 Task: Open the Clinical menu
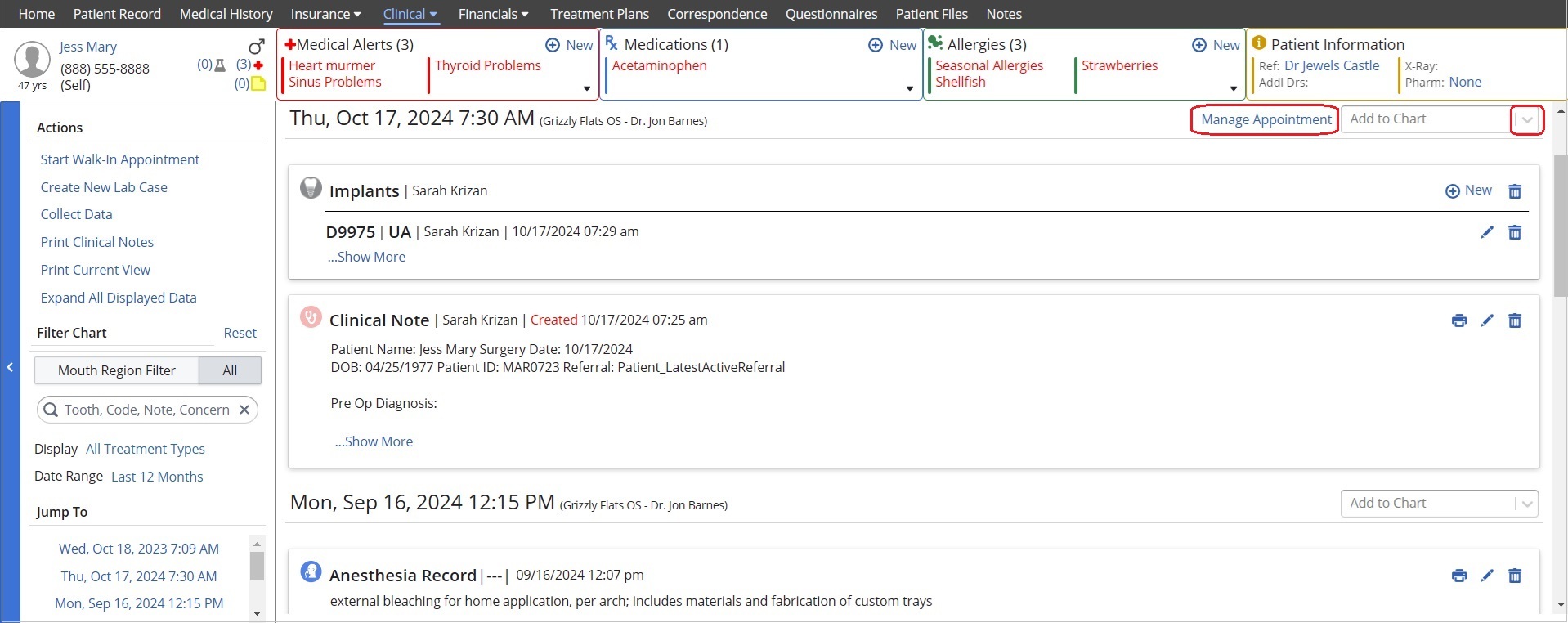pos(410,14)
